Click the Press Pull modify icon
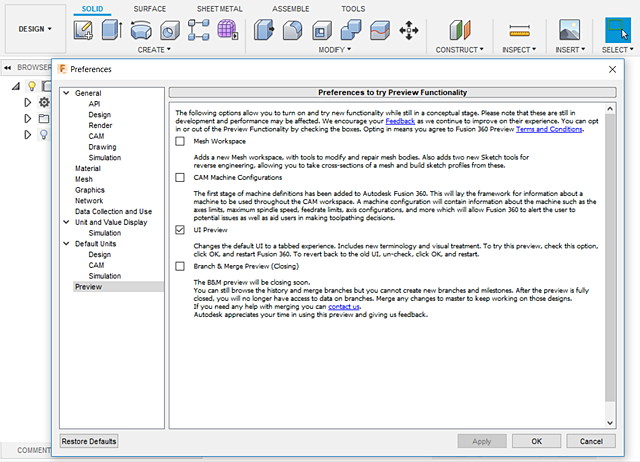 click(x=267, y=30)
